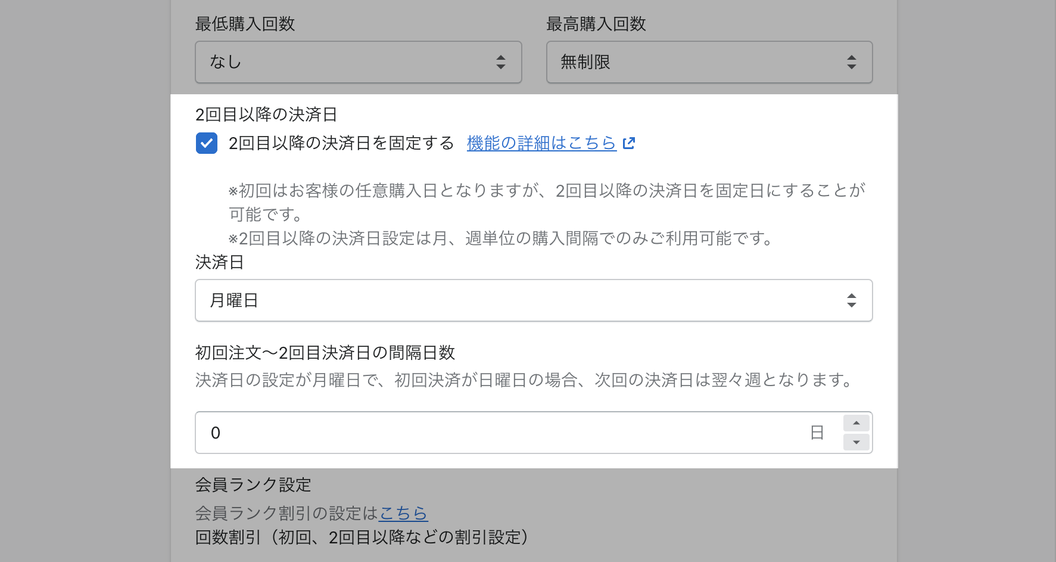
Task: Click the 最低購入回数 field label
Action: coord(245,24)
